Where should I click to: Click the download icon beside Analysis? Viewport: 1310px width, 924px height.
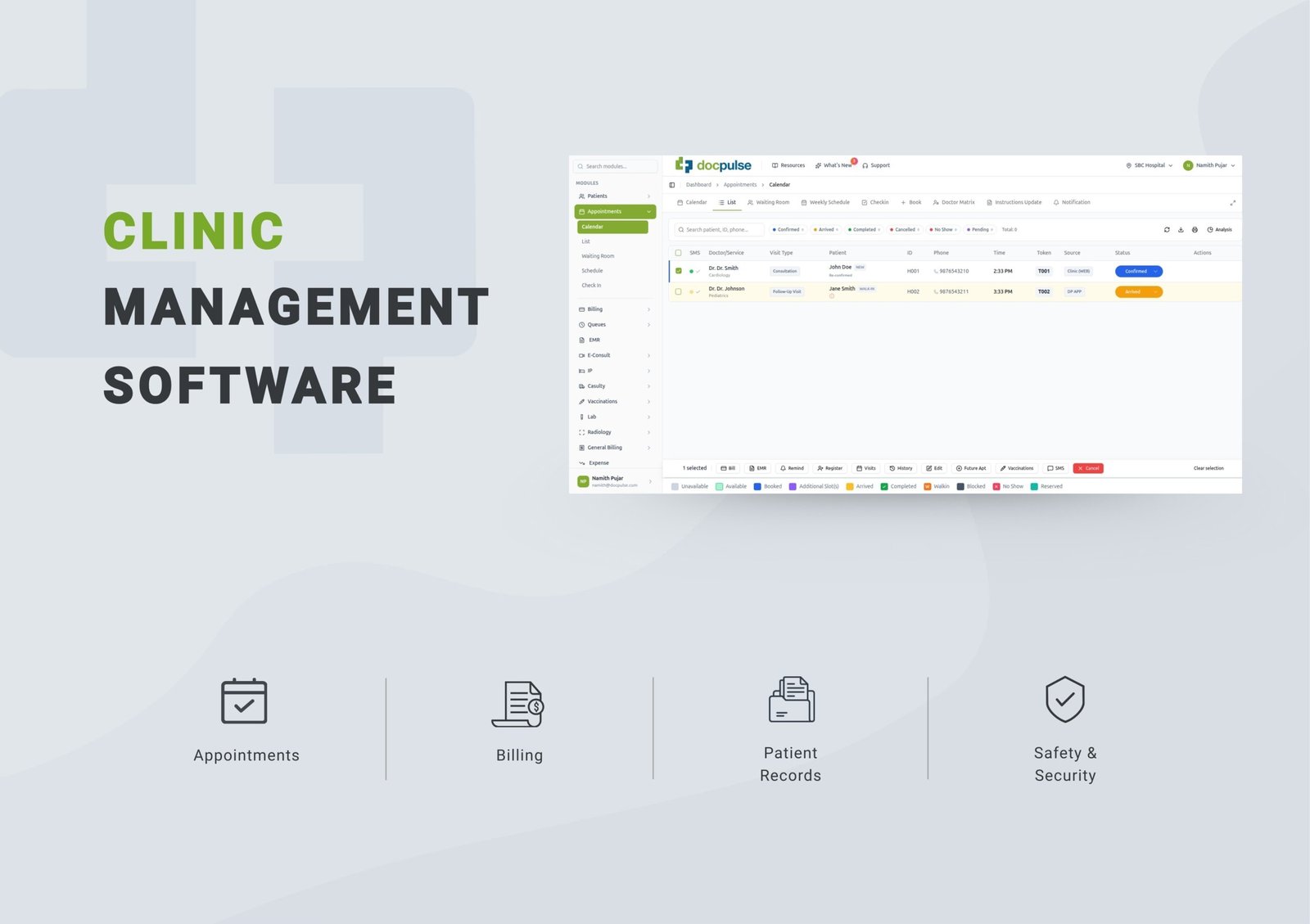click(x=1181, y=230)
